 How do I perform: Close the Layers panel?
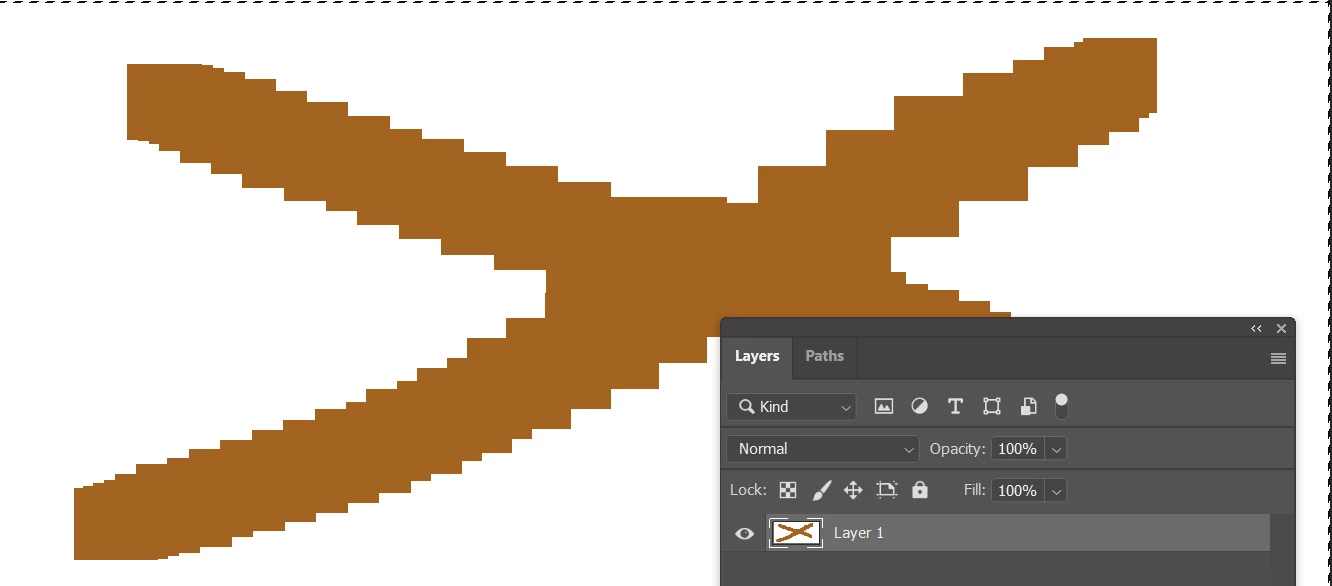coord(1281,328)
